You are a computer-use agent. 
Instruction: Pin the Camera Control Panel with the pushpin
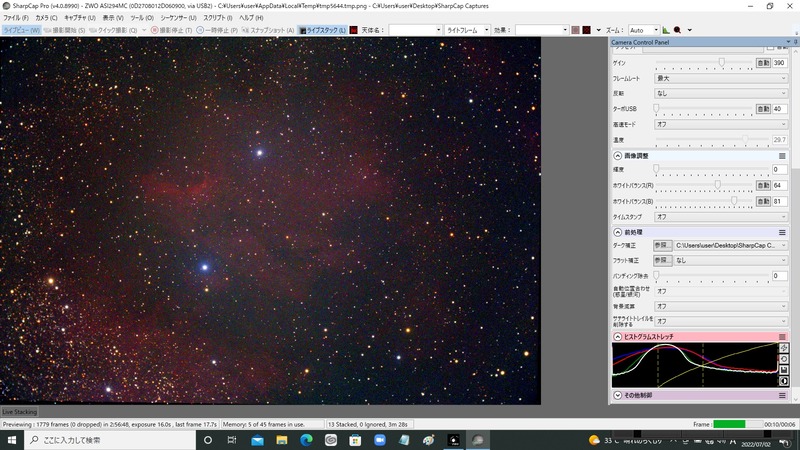click(795, 42)
